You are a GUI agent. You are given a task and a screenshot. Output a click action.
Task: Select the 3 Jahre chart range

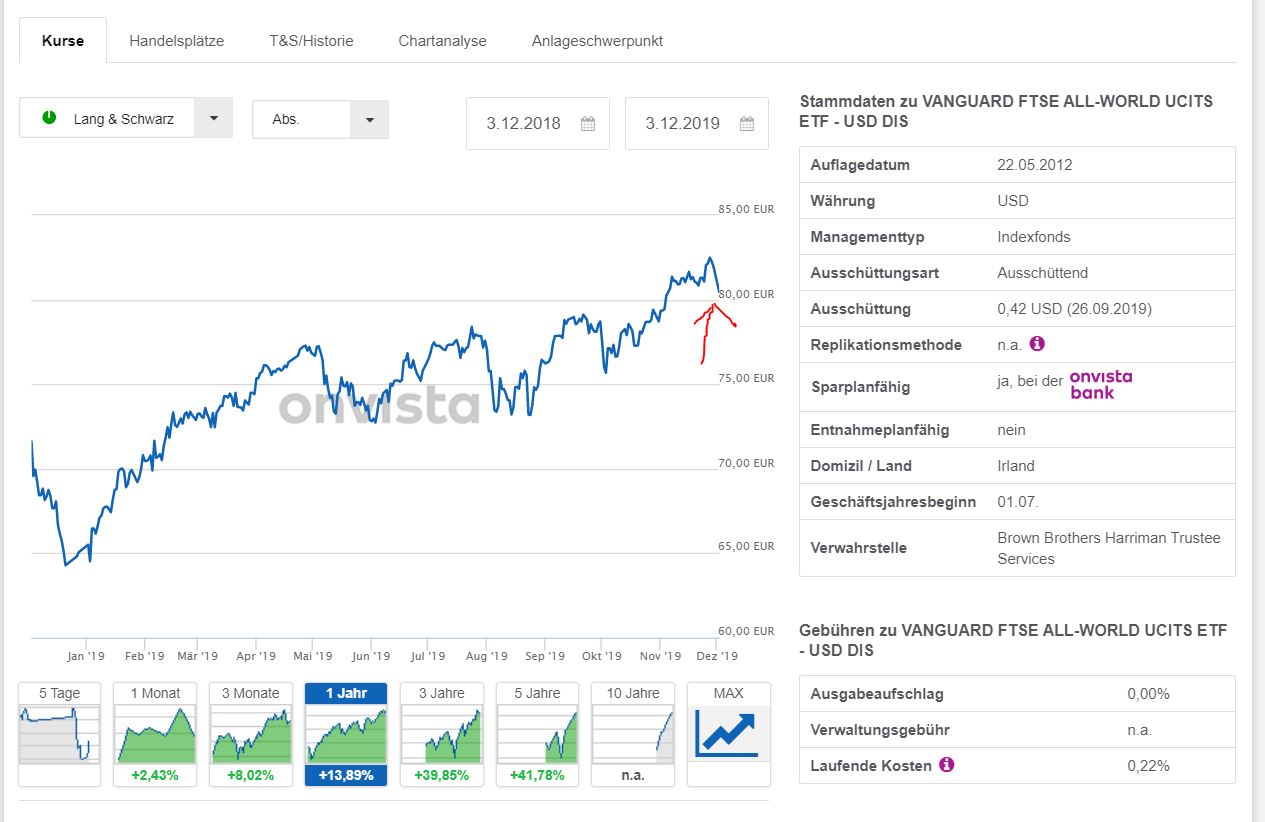click(x=441, y=734)
